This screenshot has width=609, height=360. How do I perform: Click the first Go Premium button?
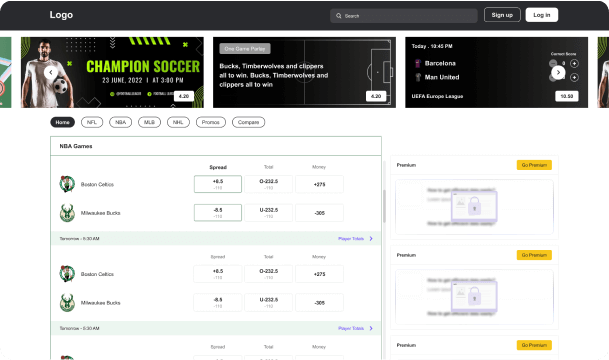534,165
